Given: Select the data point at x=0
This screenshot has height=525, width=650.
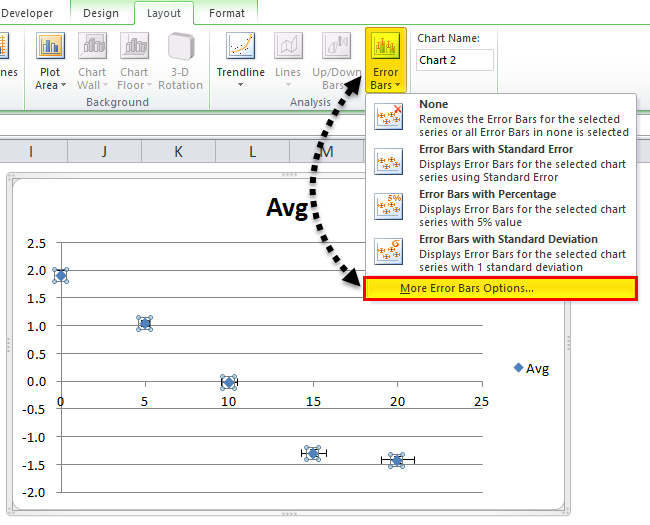Looking at the screenshot, I should (x=61, y=275).
